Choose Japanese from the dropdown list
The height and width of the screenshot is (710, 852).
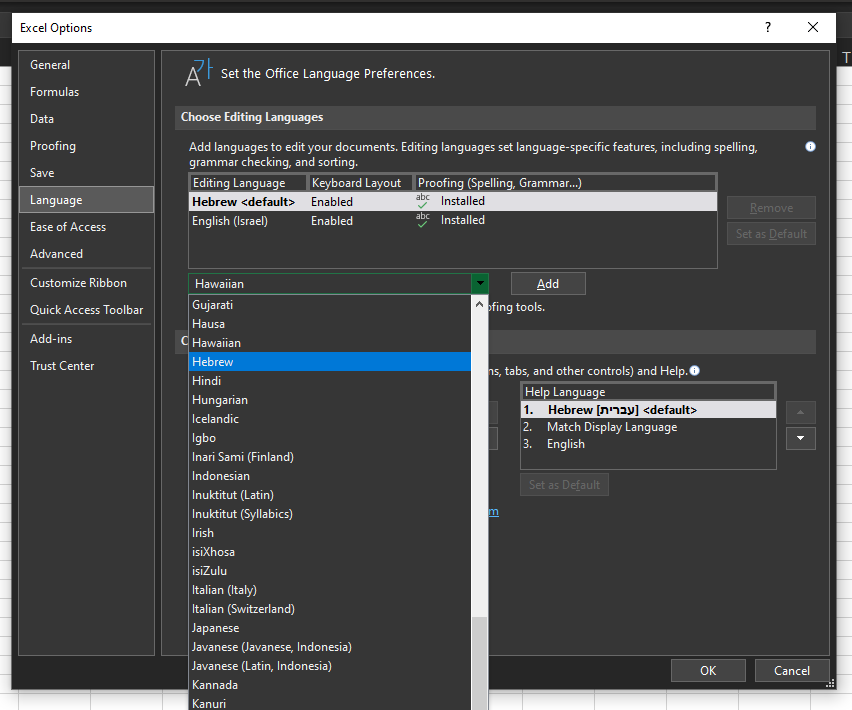(330, 628)
